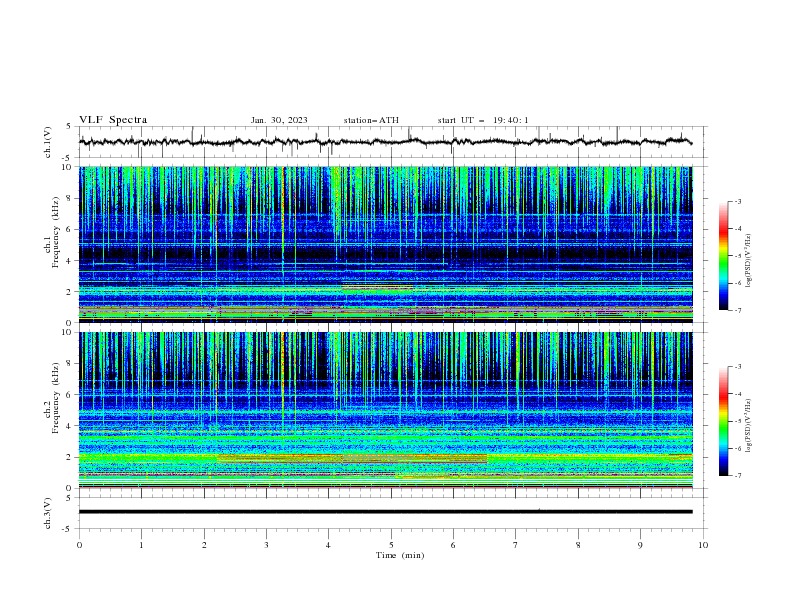
Task: Click the time axis tick label '7'
Action: coord(516,545)
